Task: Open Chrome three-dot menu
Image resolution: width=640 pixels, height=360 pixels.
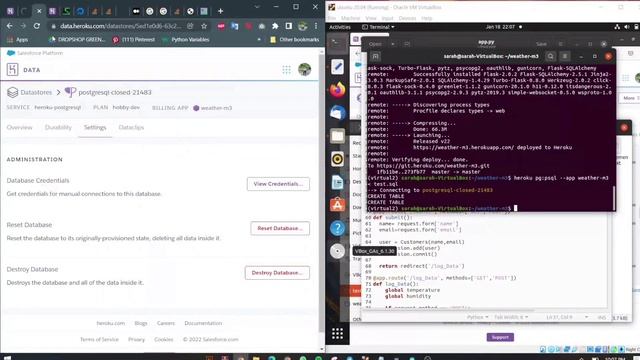Action: (316, 26)
